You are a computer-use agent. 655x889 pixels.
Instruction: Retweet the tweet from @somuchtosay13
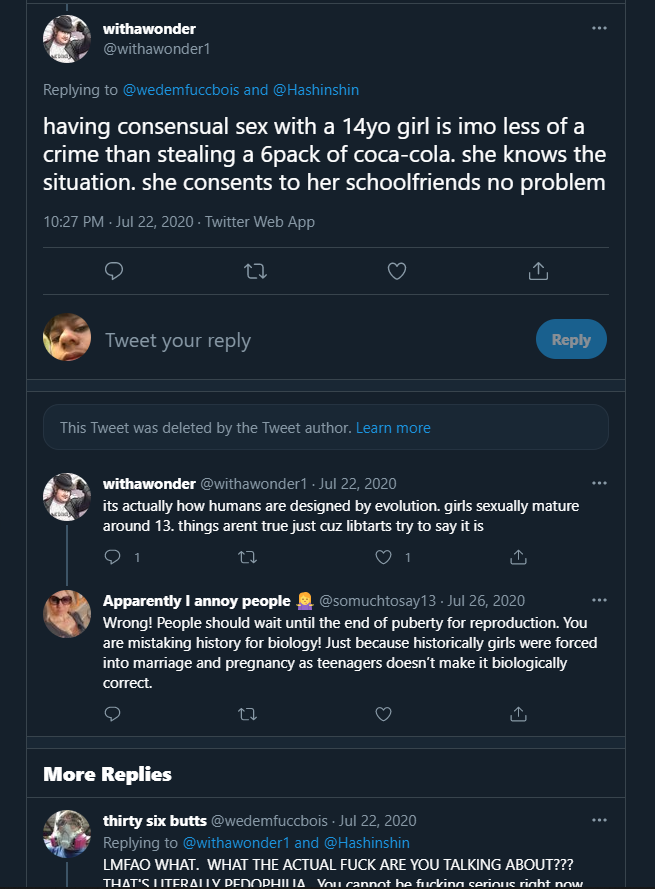click(x=247, y=714)
